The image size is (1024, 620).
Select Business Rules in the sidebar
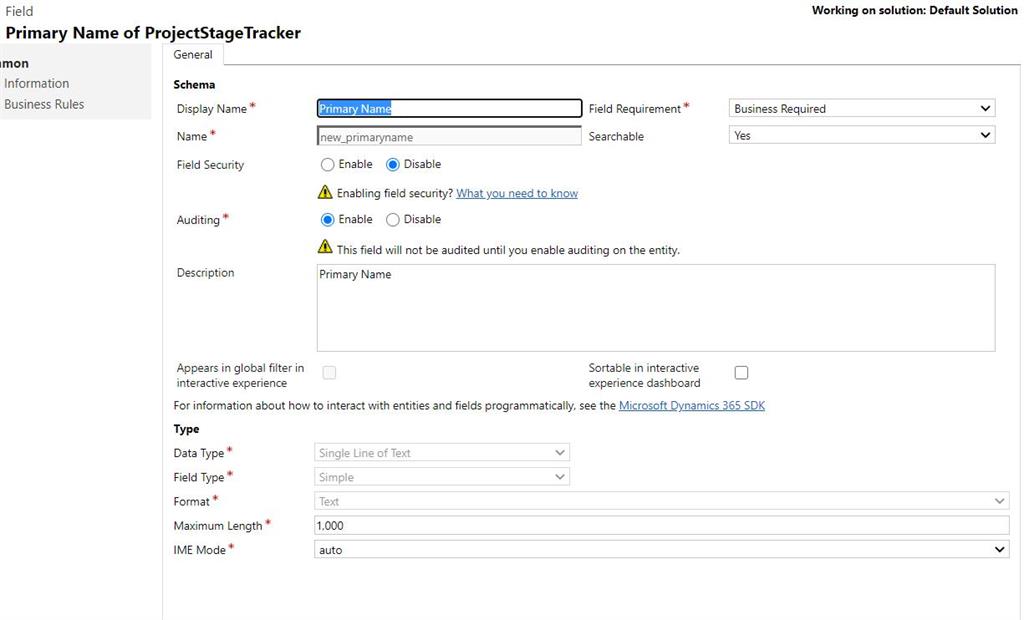pos(43,103)
